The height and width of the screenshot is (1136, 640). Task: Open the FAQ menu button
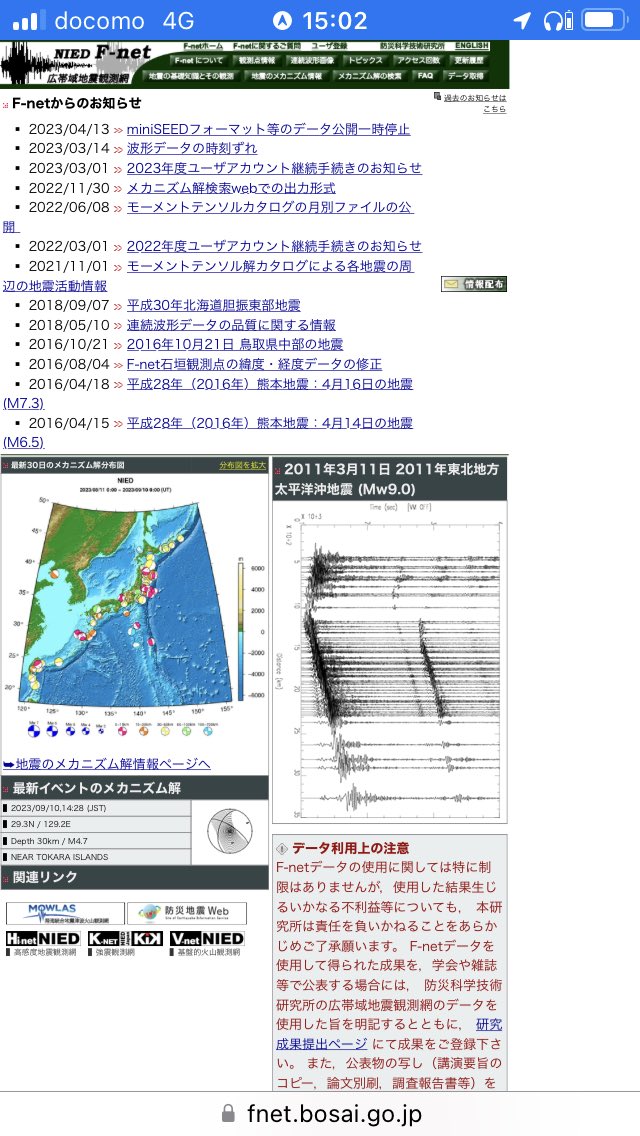pos(425,75)
